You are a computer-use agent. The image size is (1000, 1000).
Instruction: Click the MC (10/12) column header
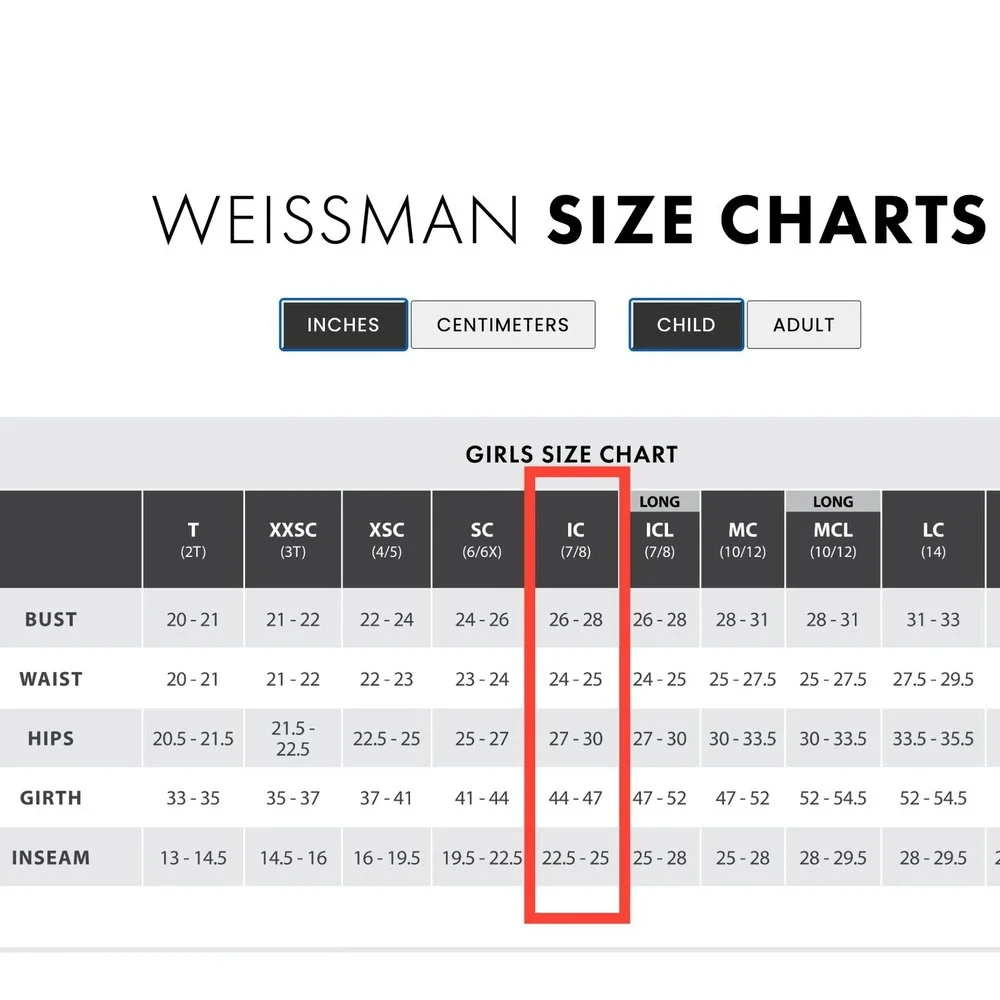(743, 540)
